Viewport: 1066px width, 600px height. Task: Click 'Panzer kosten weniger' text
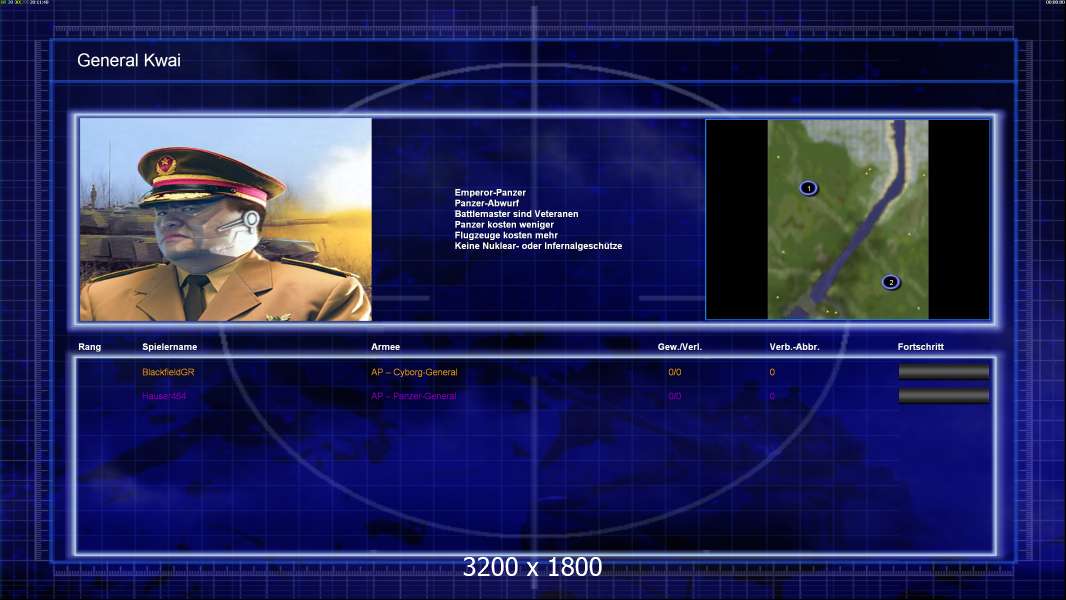504,225
